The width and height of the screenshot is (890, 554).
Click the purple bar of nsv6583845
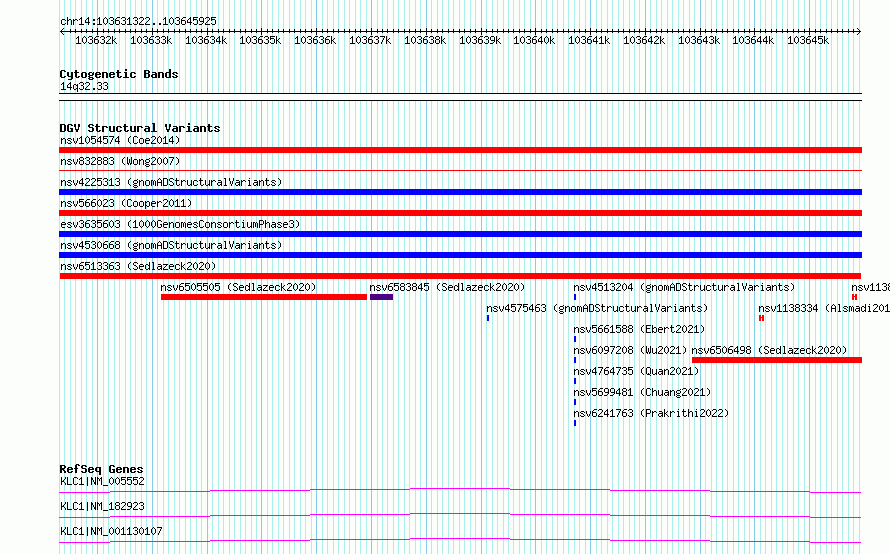click(x=381, y=297)
